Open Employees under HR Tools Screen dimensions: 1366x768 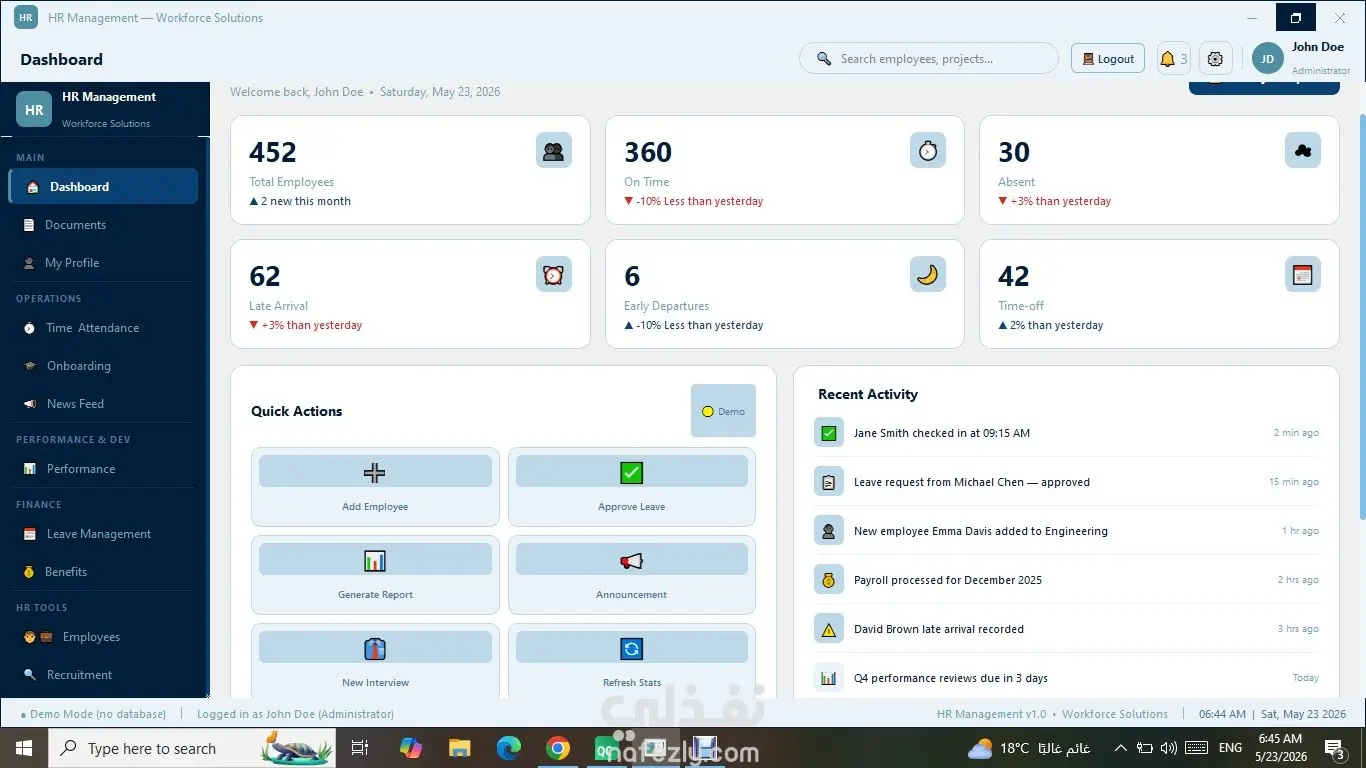click(x=103, y=637)
